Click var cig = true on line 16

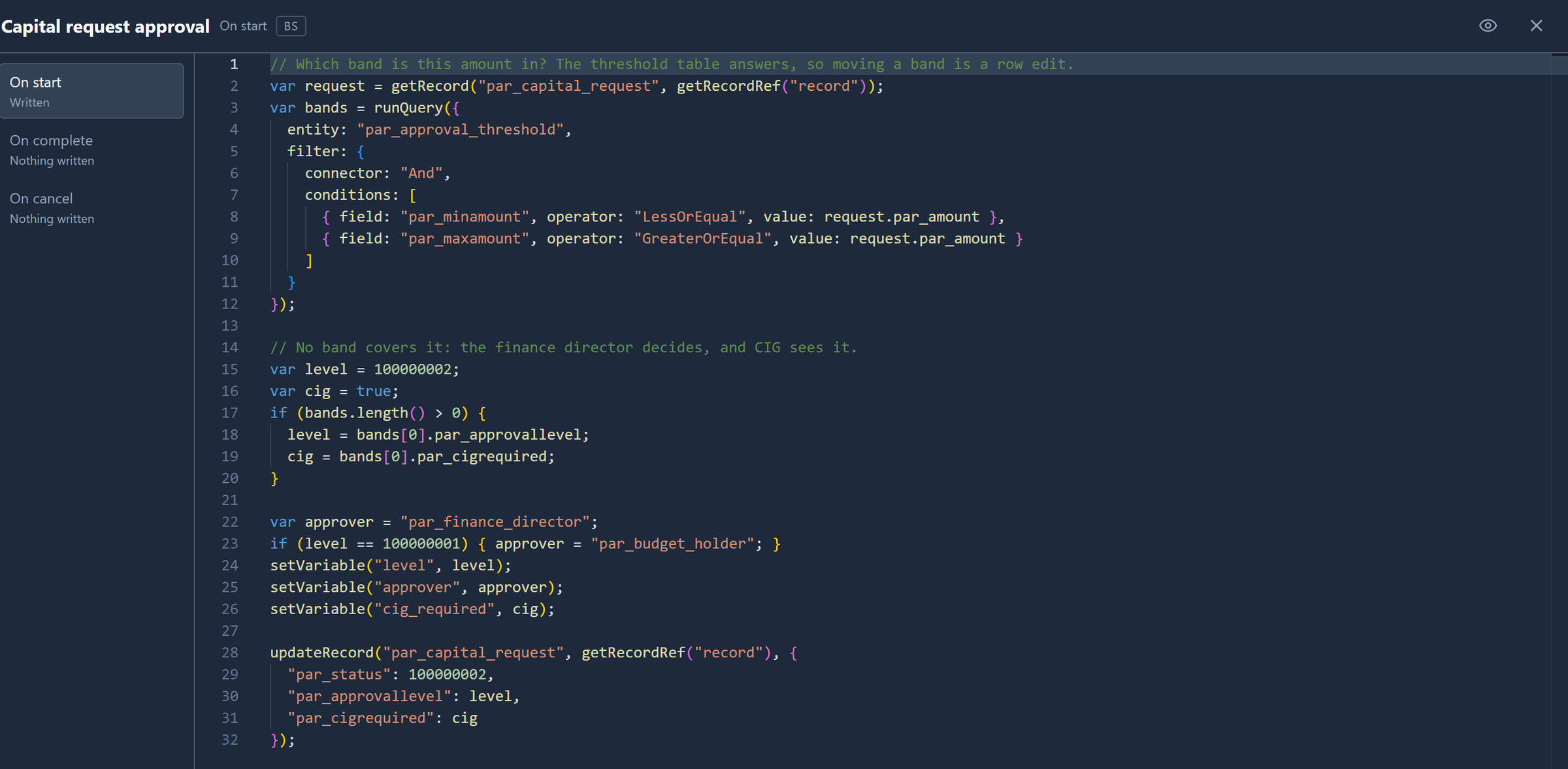click(x=334, y=391)
